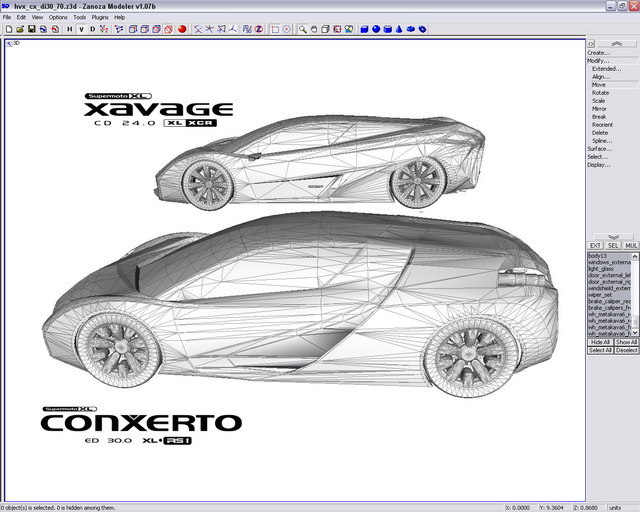The width and height of the screenshot is (640, 512).
Task: Click the Save file toolbar icon
Action: [x=31, y=29]
